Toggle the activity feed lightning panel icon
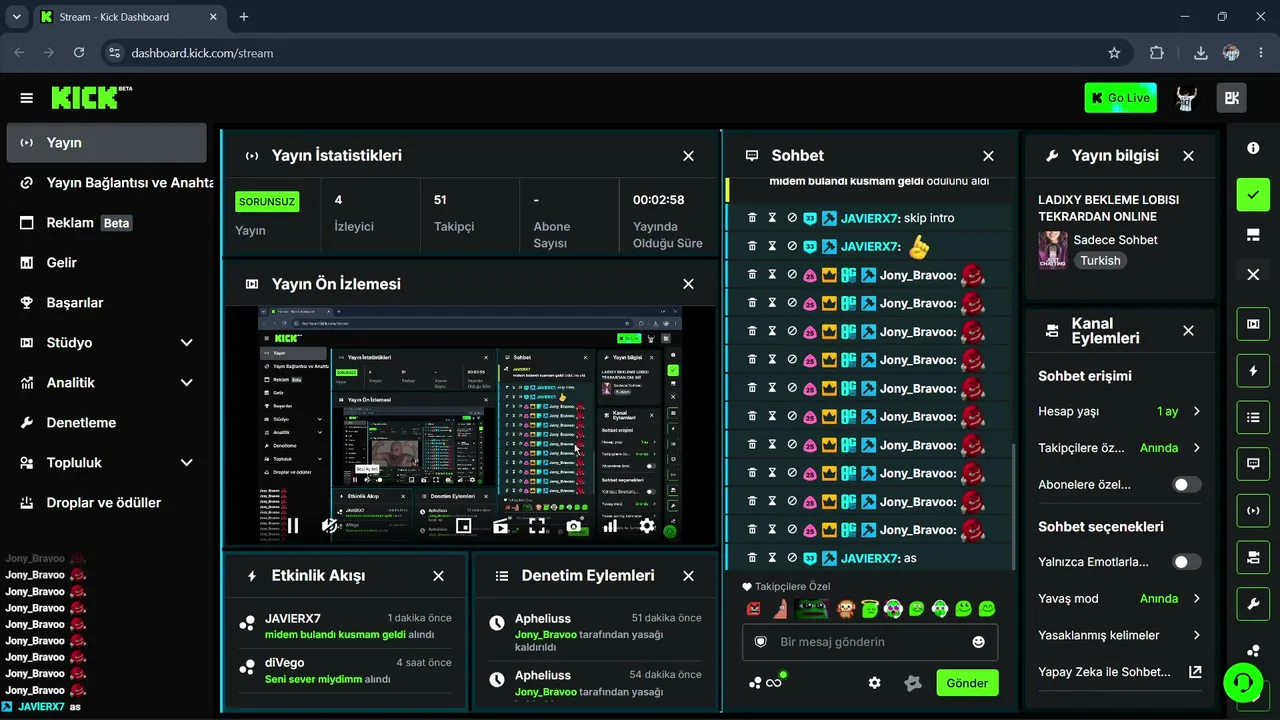This screenshot has width=1280, height=720. pos(1253,371)
